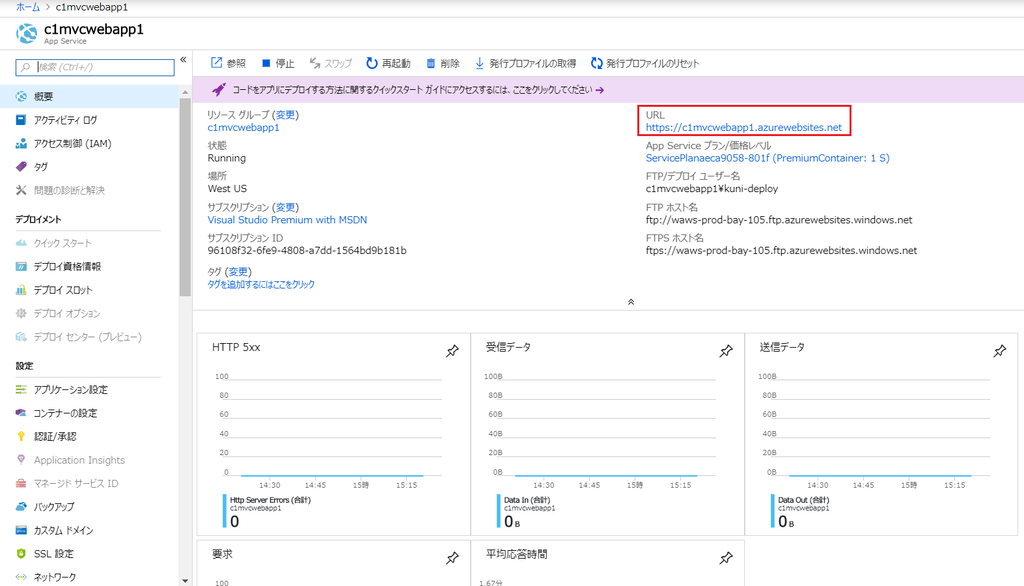1024x586 pixels.
Task: Click c1mvcwebapp1¥kuni-deploy user name text
Action: 712,189
